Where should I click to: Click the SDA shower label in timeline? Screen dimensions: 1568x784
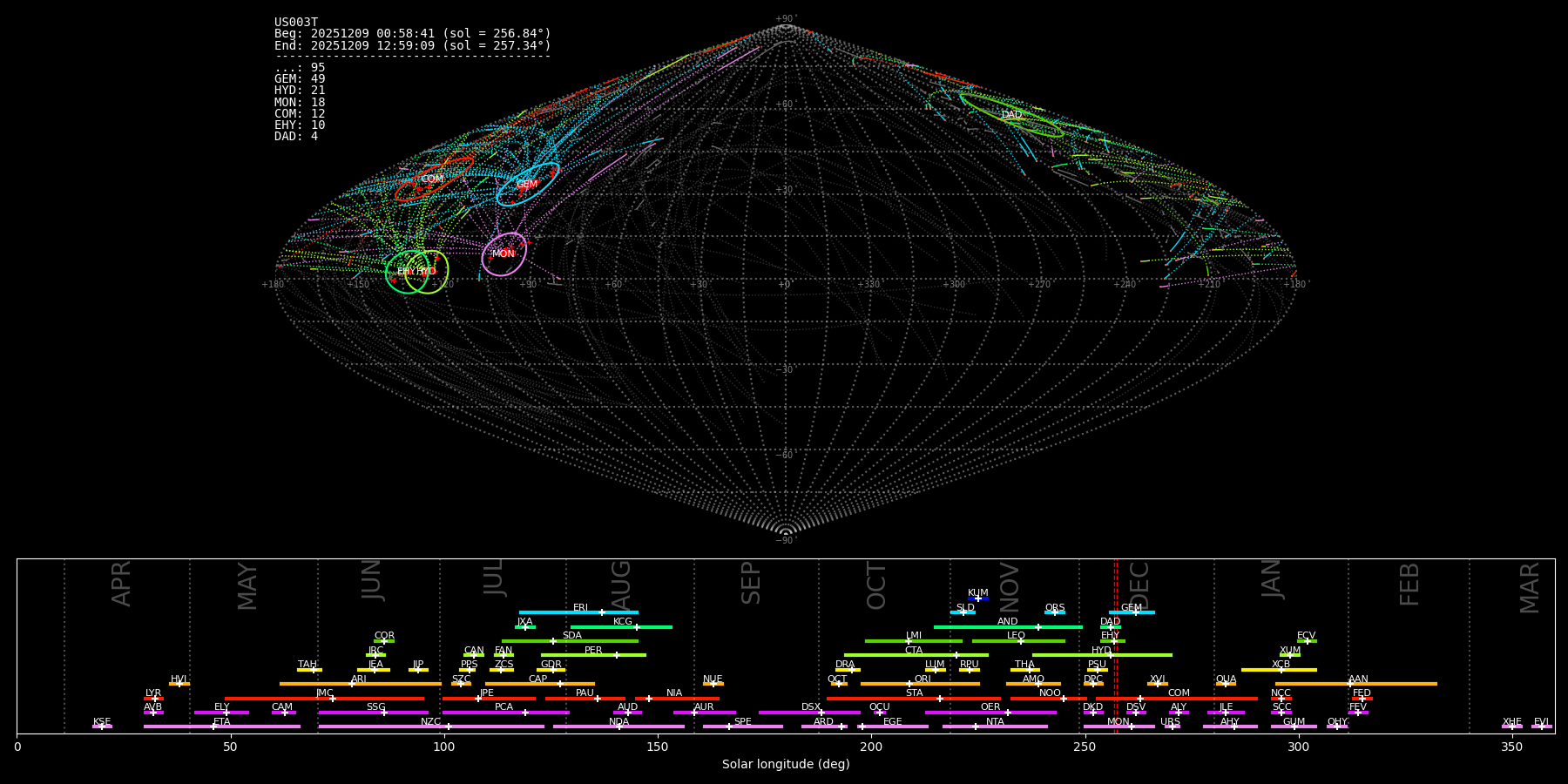coord(572,636)
